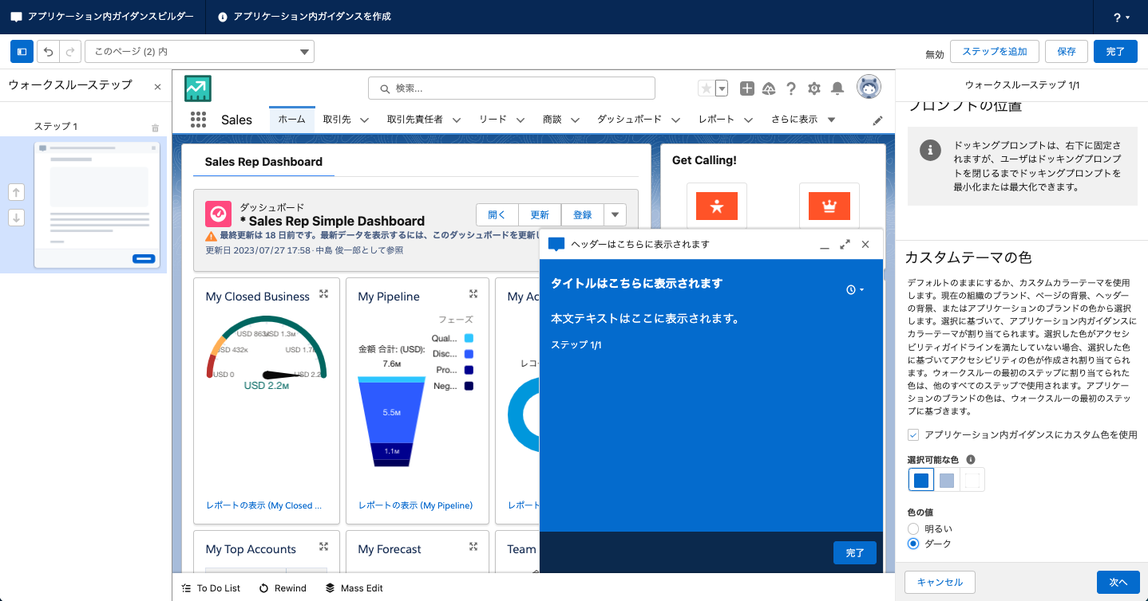Open the 商談 tab

(552, 119)
